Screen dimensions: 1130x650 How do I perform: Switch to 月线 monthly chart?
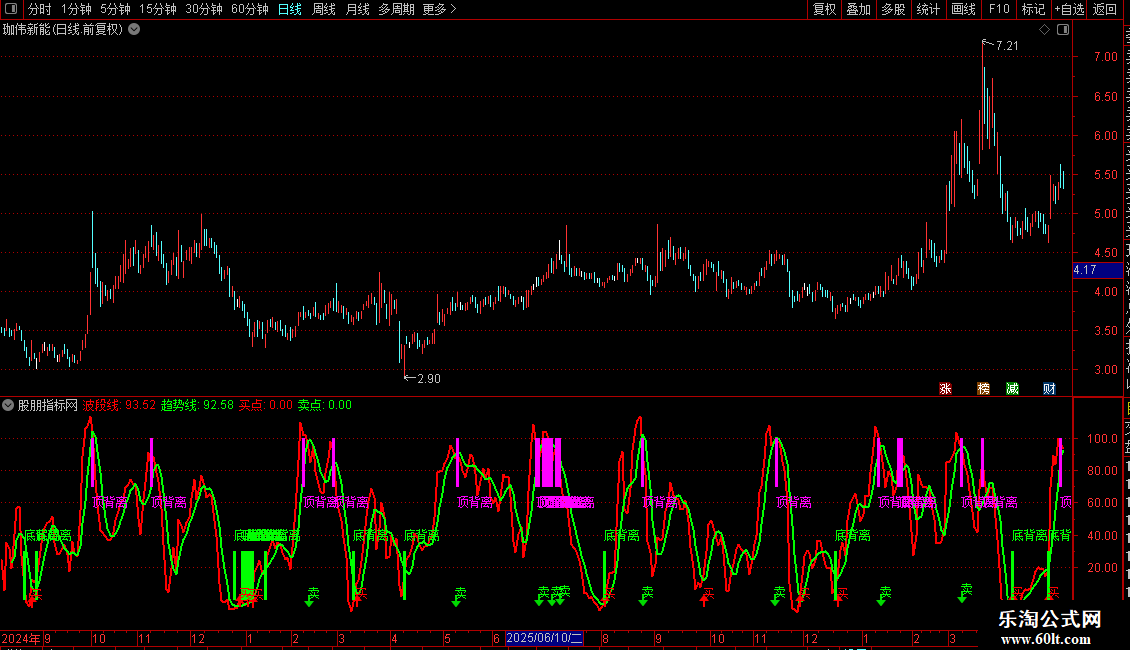click(x=357, y=9)
